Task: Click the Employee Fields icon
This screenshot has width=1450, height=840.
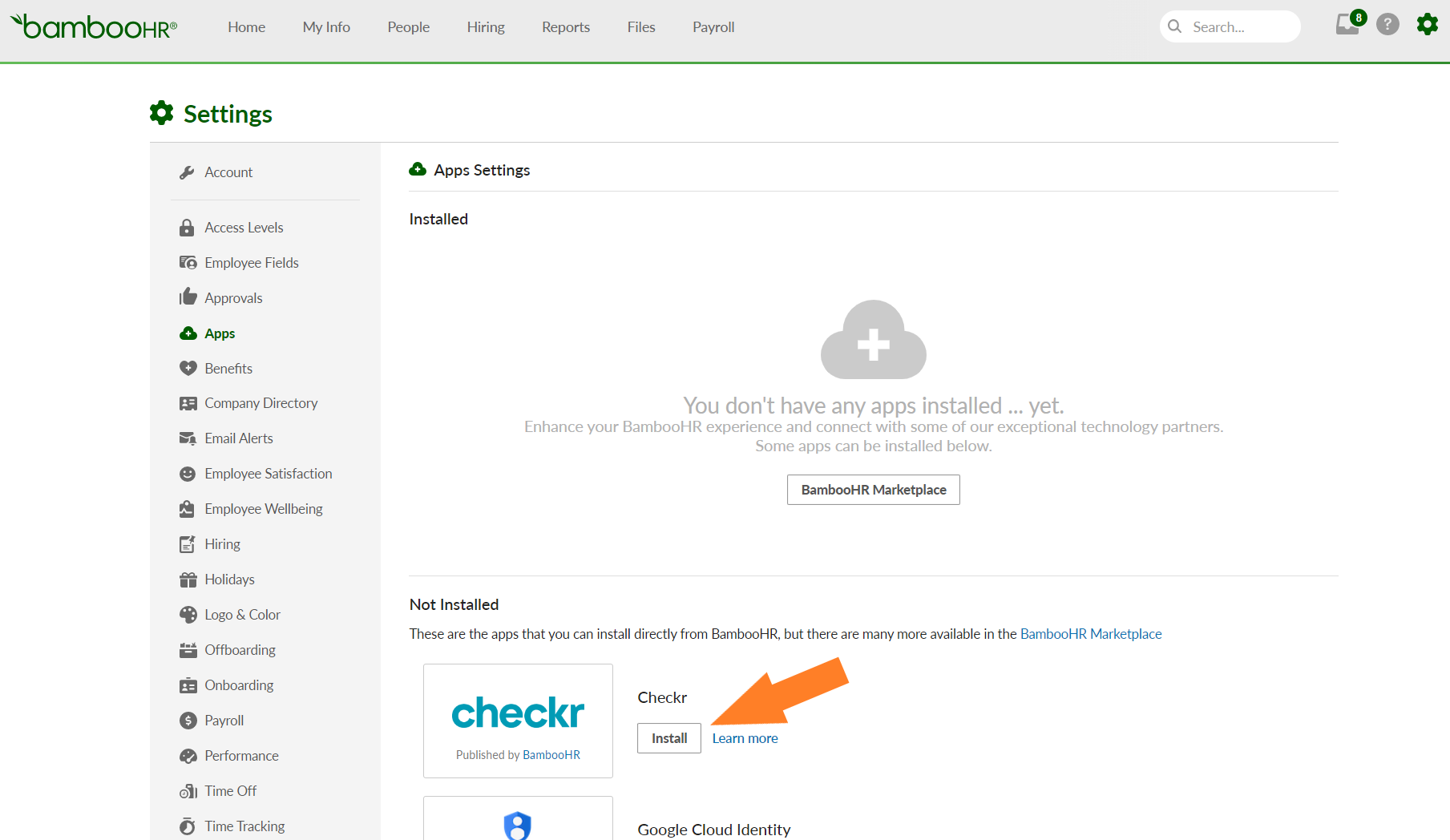Action: pyautogui.click(x=188, y=263)
